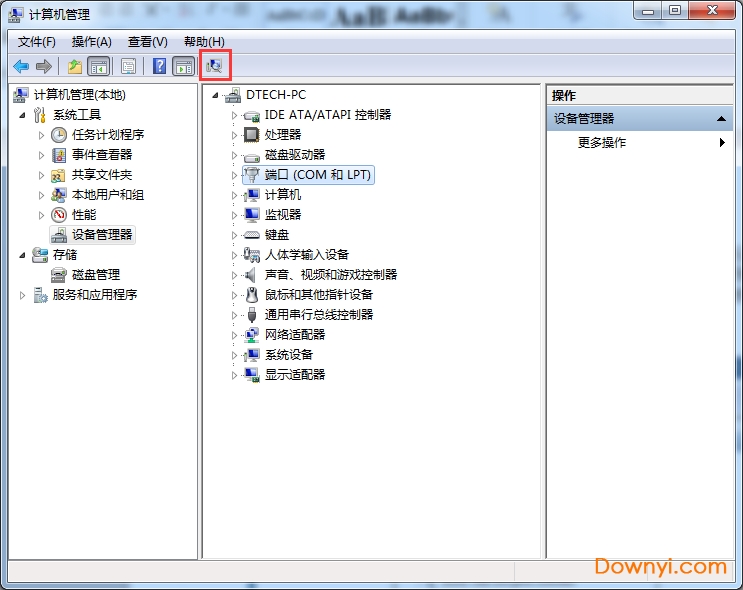The width and height of the screenshot is (743, 590).
Task: Open the Properties toolbar icon
Action: (128, 66)
